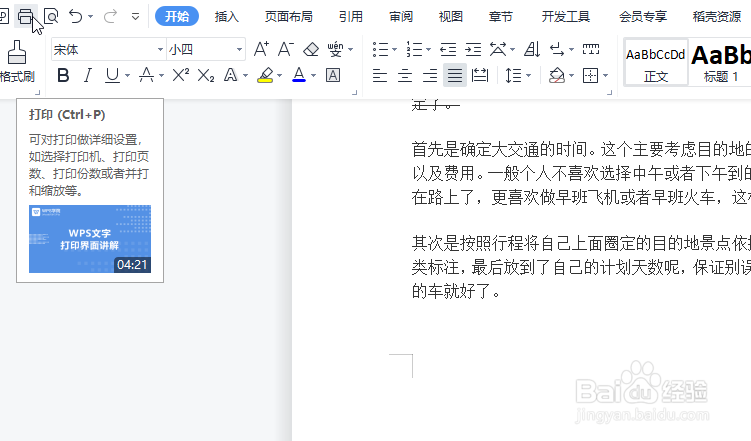The image size is (751, 441).
Task: Expand font color dropdown arrow
Action: point(313,75)
